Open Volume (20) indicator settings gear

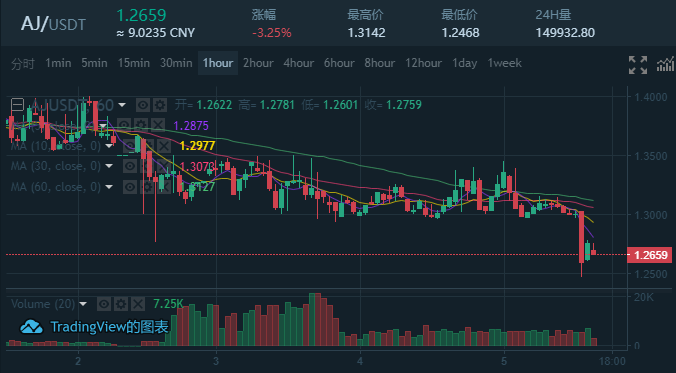[121, 304]
